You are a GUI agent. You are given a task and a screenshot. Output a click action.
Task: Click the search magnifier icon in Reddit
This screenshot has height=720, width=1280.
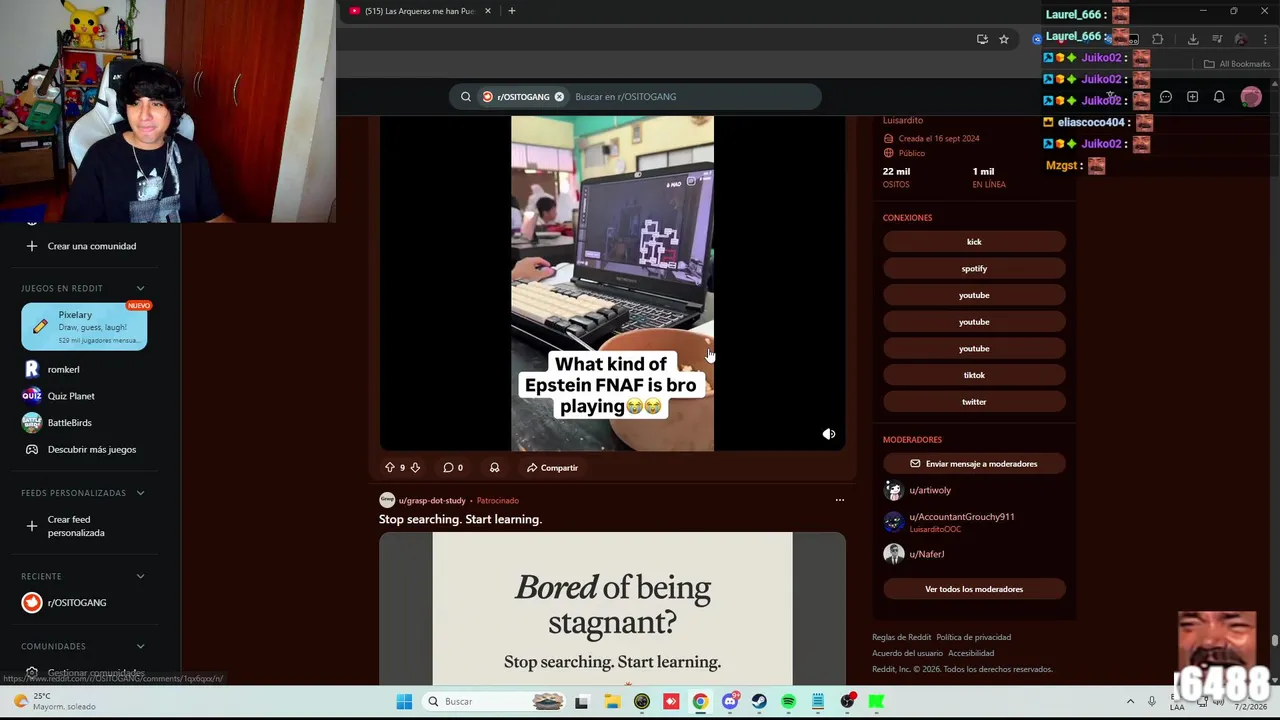(x=465, y=97)
